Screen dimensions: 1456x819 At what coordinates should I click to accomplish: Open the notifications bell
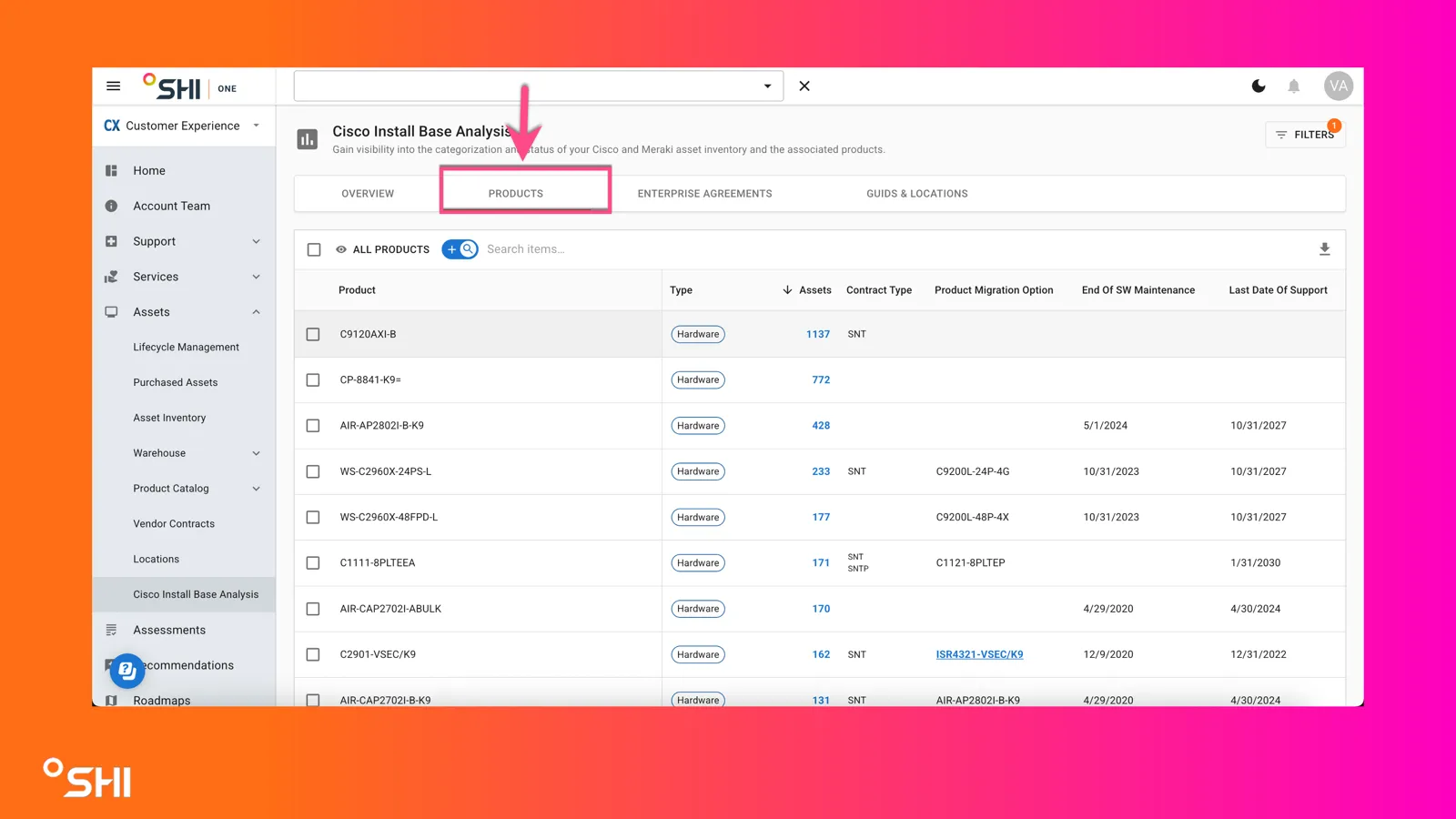click(1293, 86)
